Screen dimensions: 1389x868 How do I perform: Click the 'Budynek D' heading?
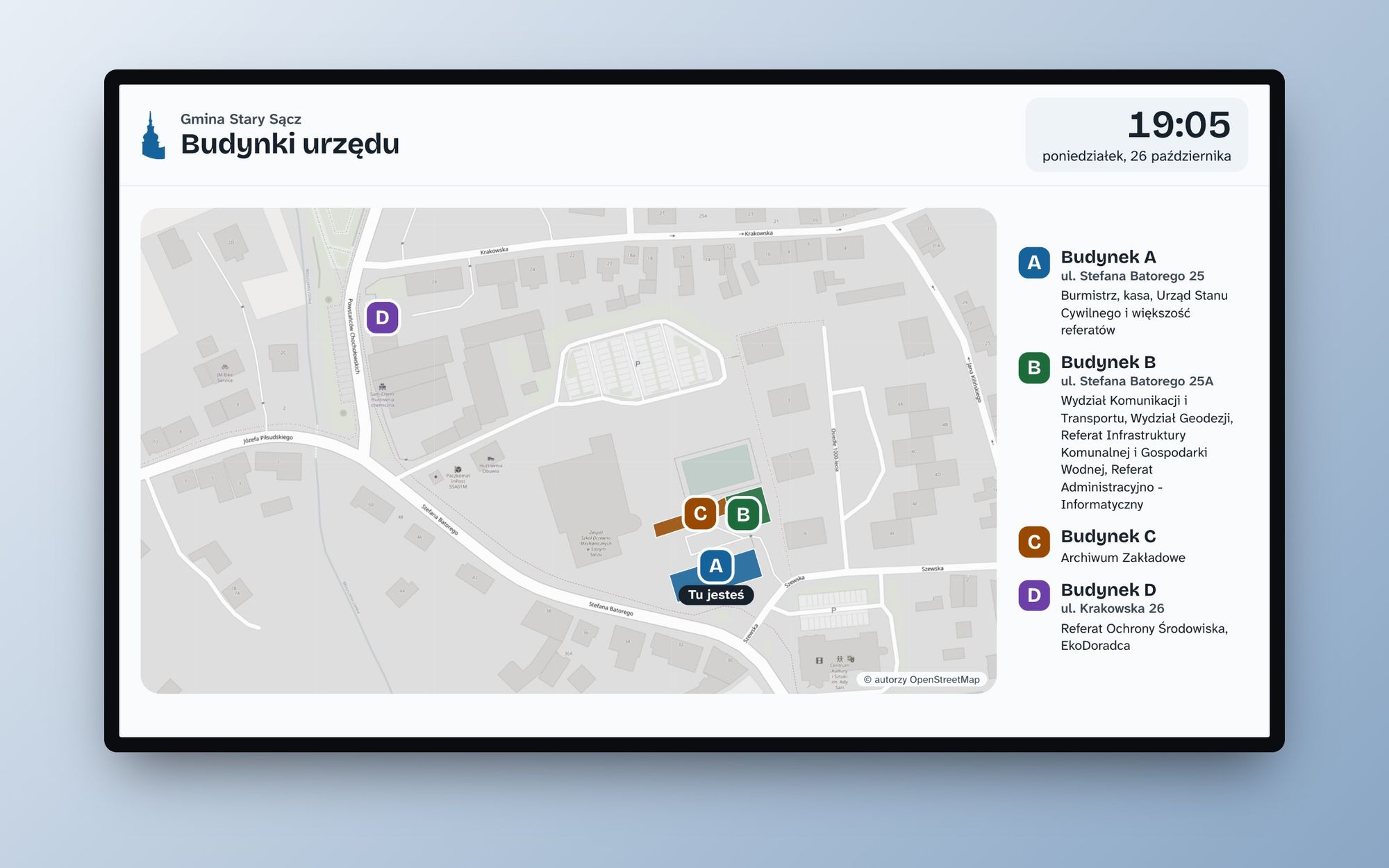click(x=1108, y=590)
